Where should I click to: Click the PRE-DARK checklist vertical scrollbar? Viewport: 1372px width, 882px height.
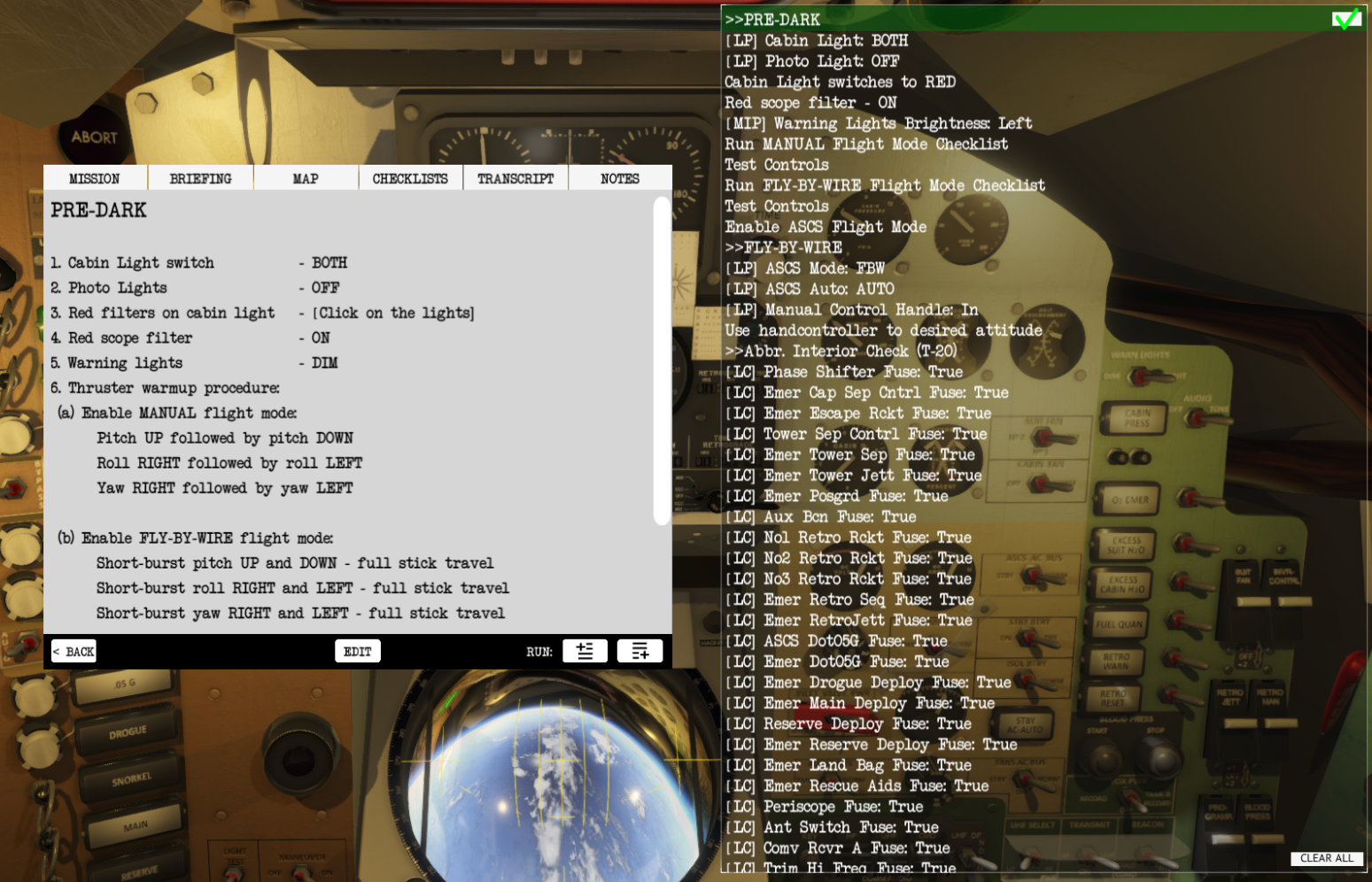(x=661, y=361)
